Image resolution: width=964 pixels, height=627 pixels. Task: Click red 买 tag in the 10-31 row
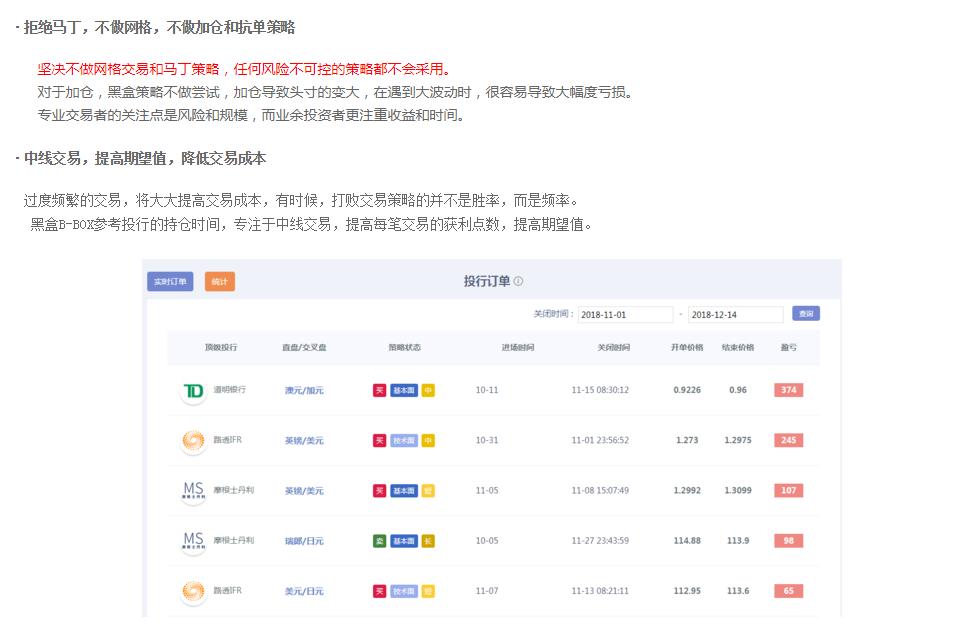click(379, 441)
